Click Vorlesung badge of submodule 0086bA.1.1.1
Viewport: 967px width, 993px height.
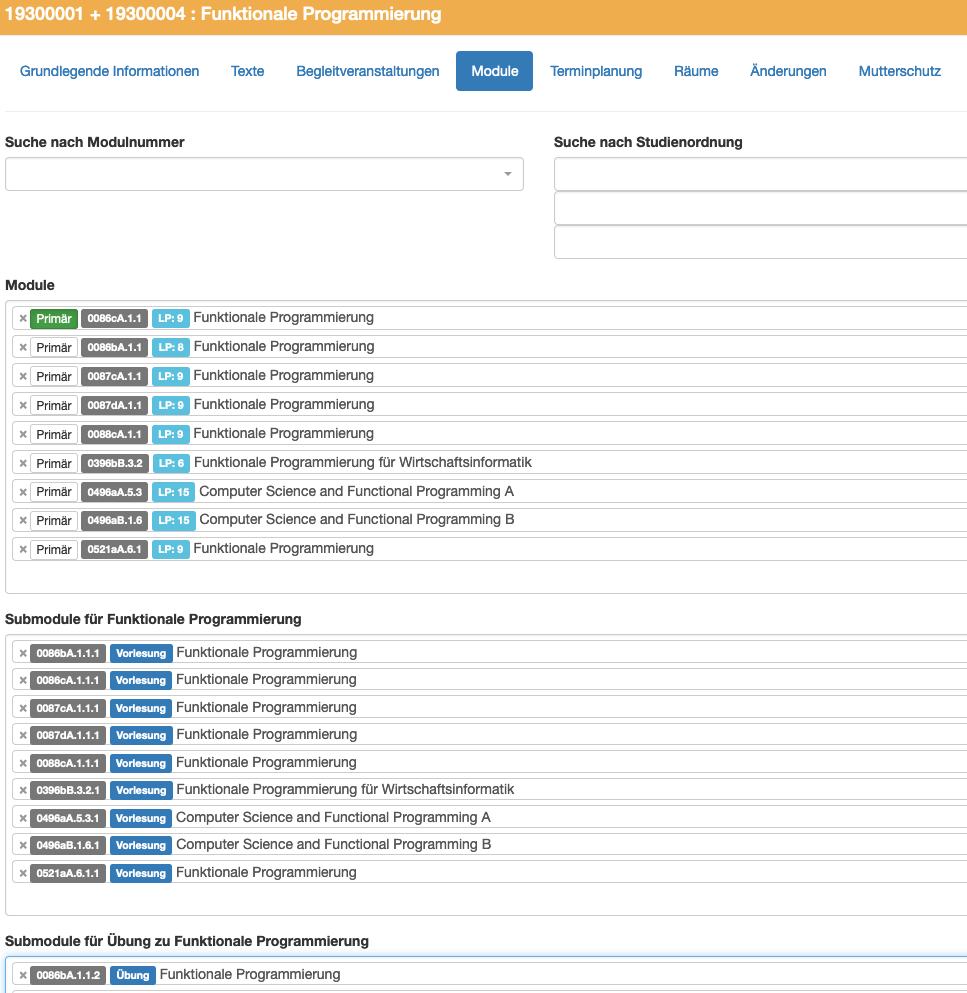tap(141, 654)
